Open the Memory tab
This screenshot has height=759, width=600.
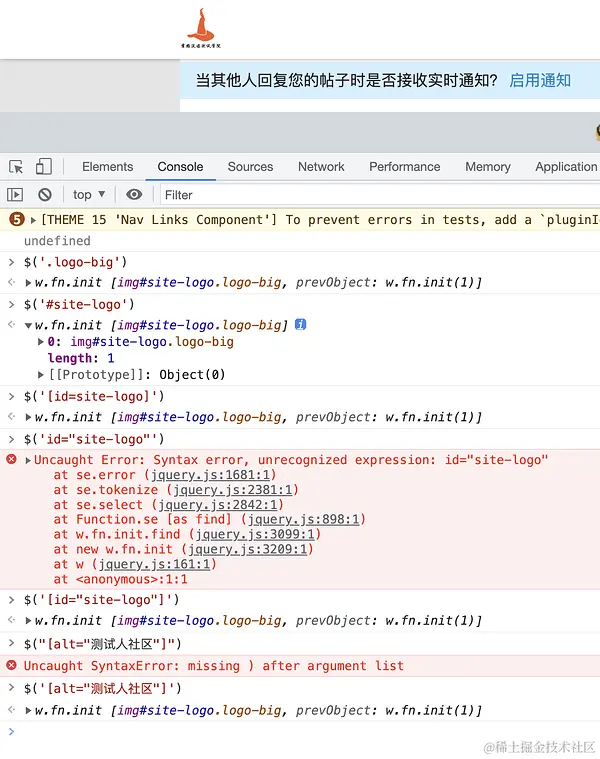click(x=488, y=167)
